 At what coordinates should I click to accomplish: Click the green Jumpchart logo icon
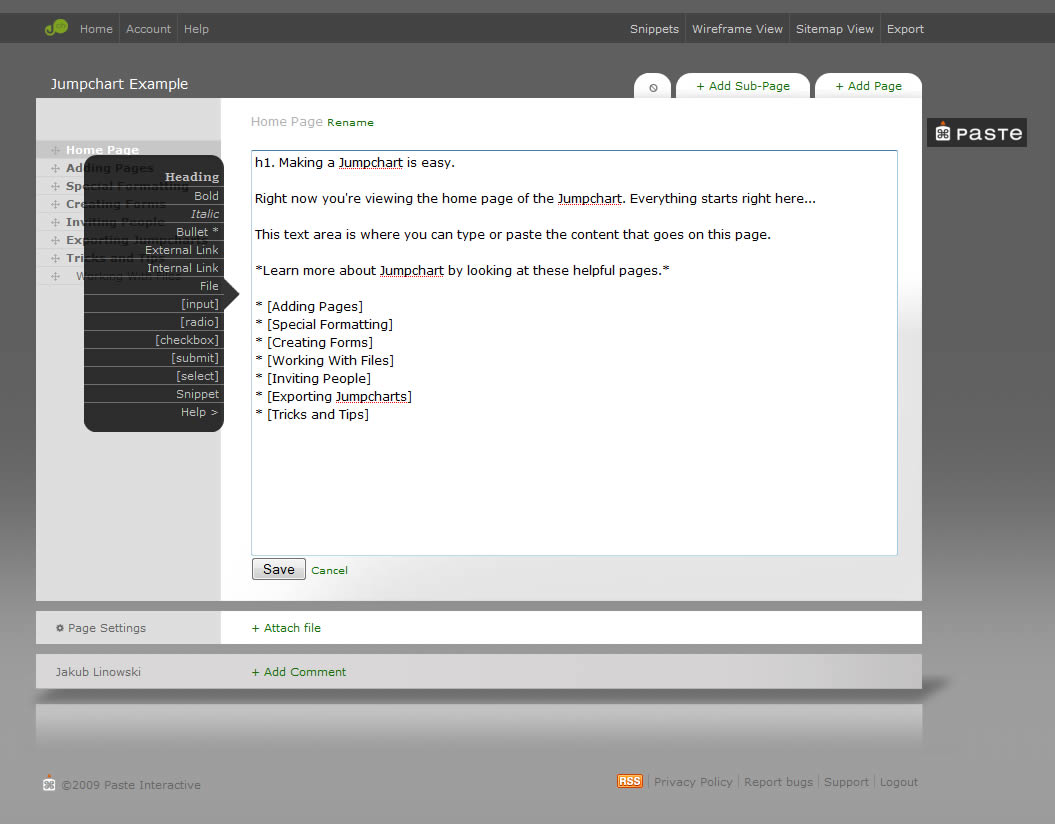57,28
